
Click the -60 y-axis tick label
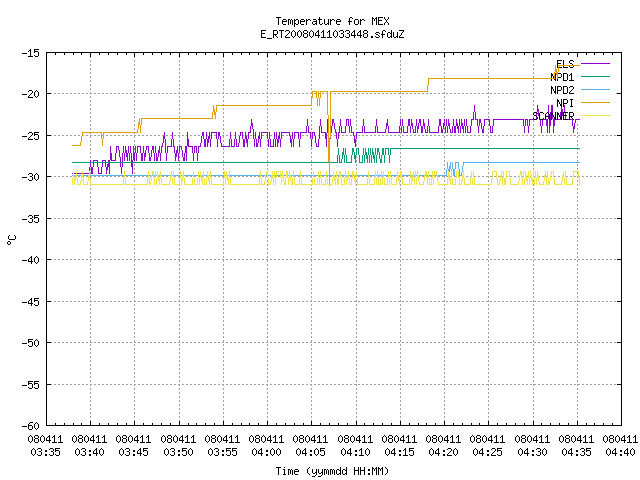tap(31, 426)
